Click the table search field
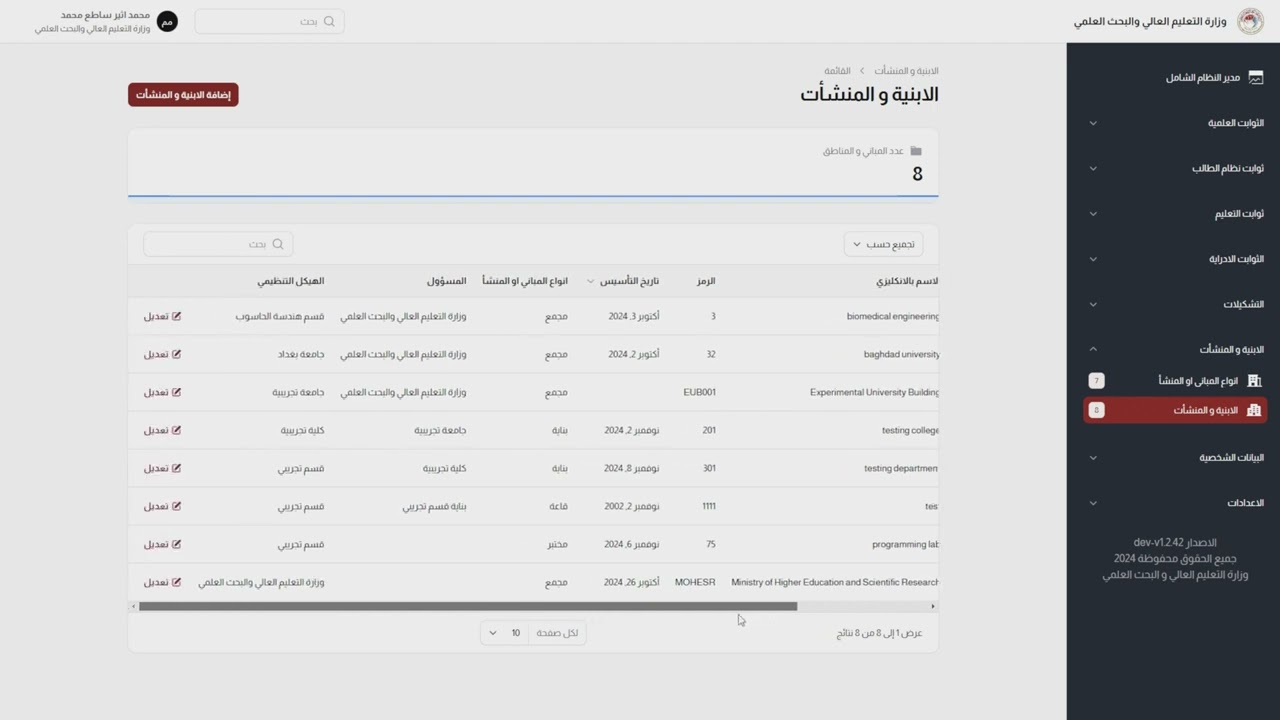The height and width of the screenshot is (720, 1280). coord(218,244)
